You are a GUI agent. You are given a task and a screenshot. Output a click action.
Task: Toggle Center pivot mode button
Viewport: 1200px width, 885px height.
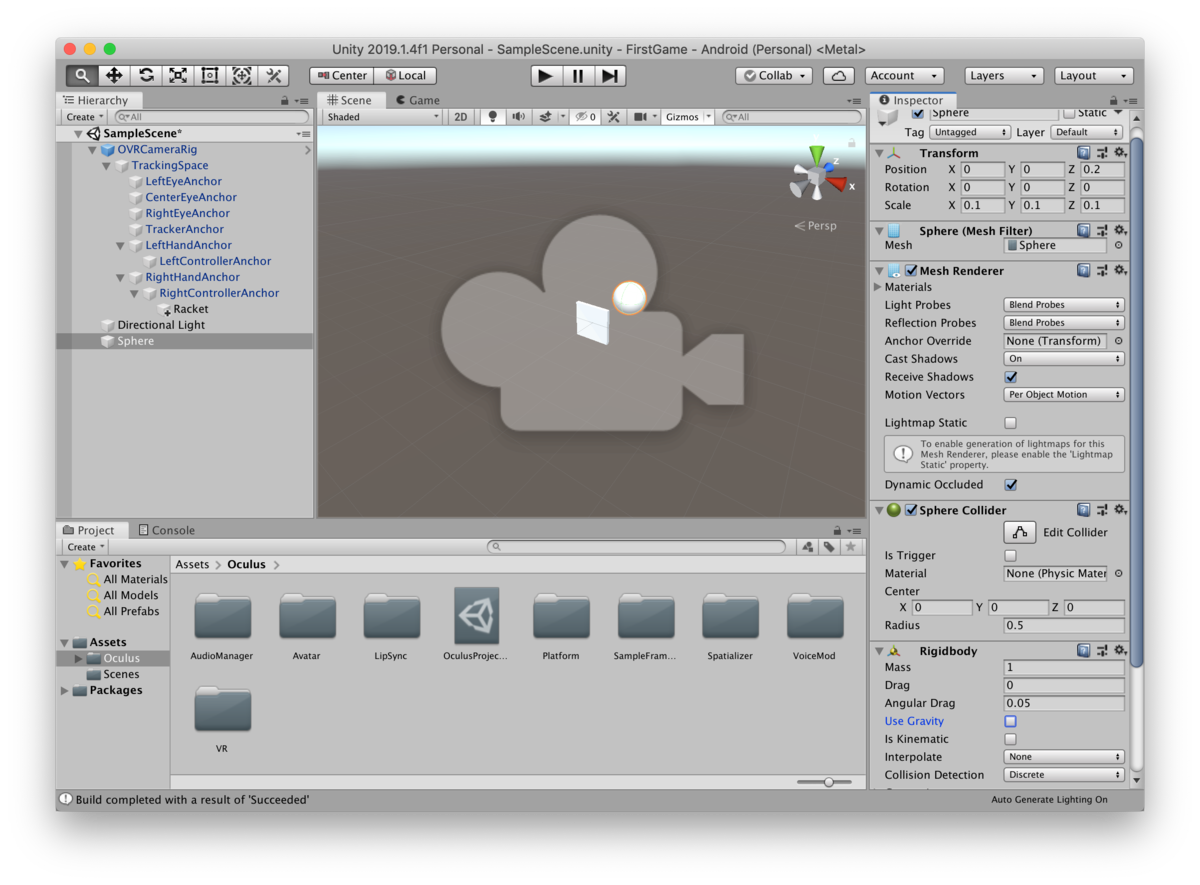(x=342, y=76)
